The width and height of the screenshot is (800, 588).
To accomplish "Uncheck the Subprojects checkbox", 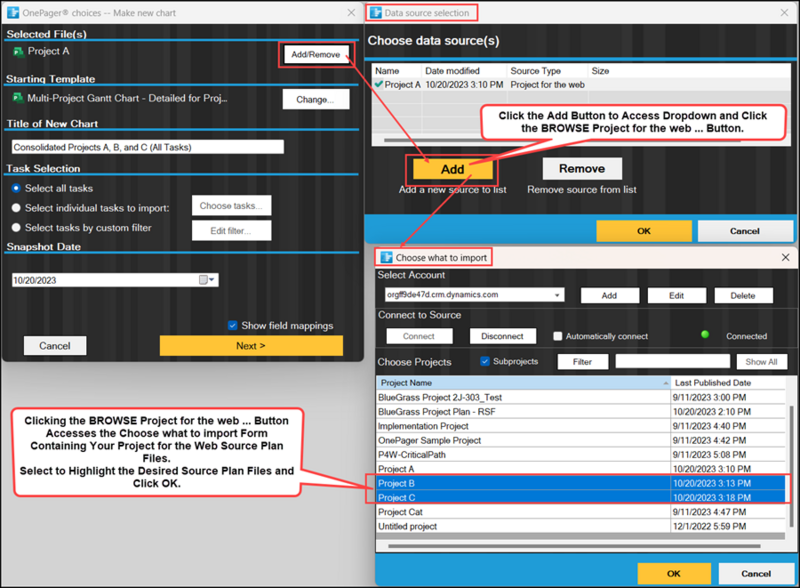I will click(485, 361).
